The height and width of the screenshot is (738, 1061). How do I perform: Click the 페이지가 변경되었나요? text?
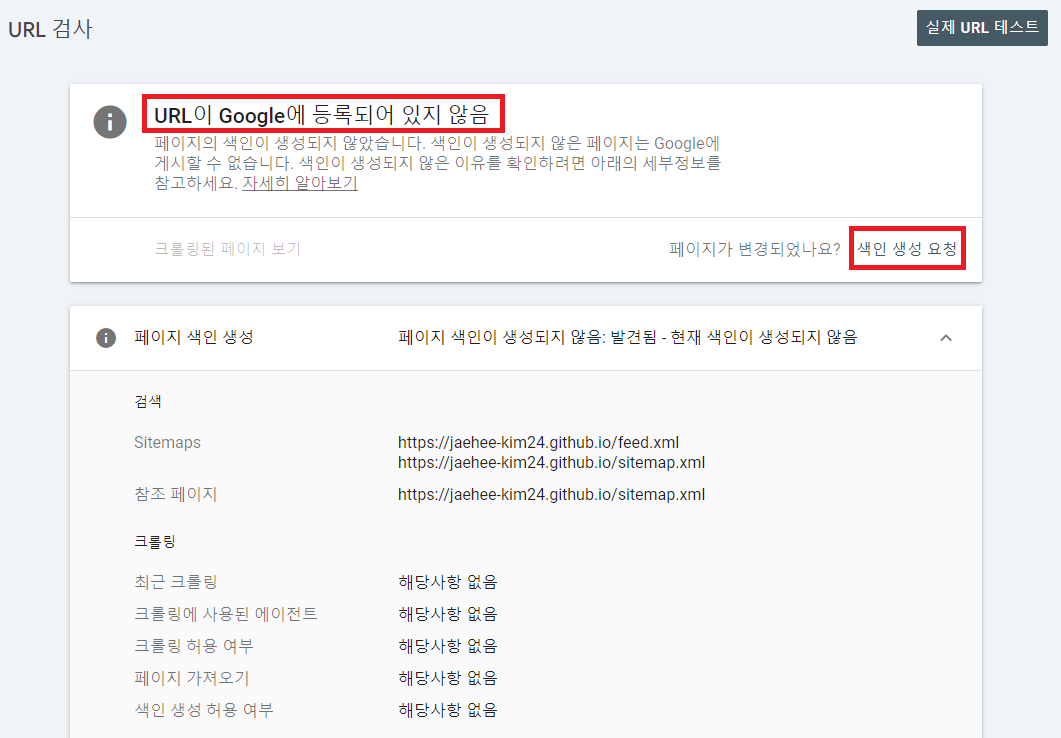[x=754, y=248]
